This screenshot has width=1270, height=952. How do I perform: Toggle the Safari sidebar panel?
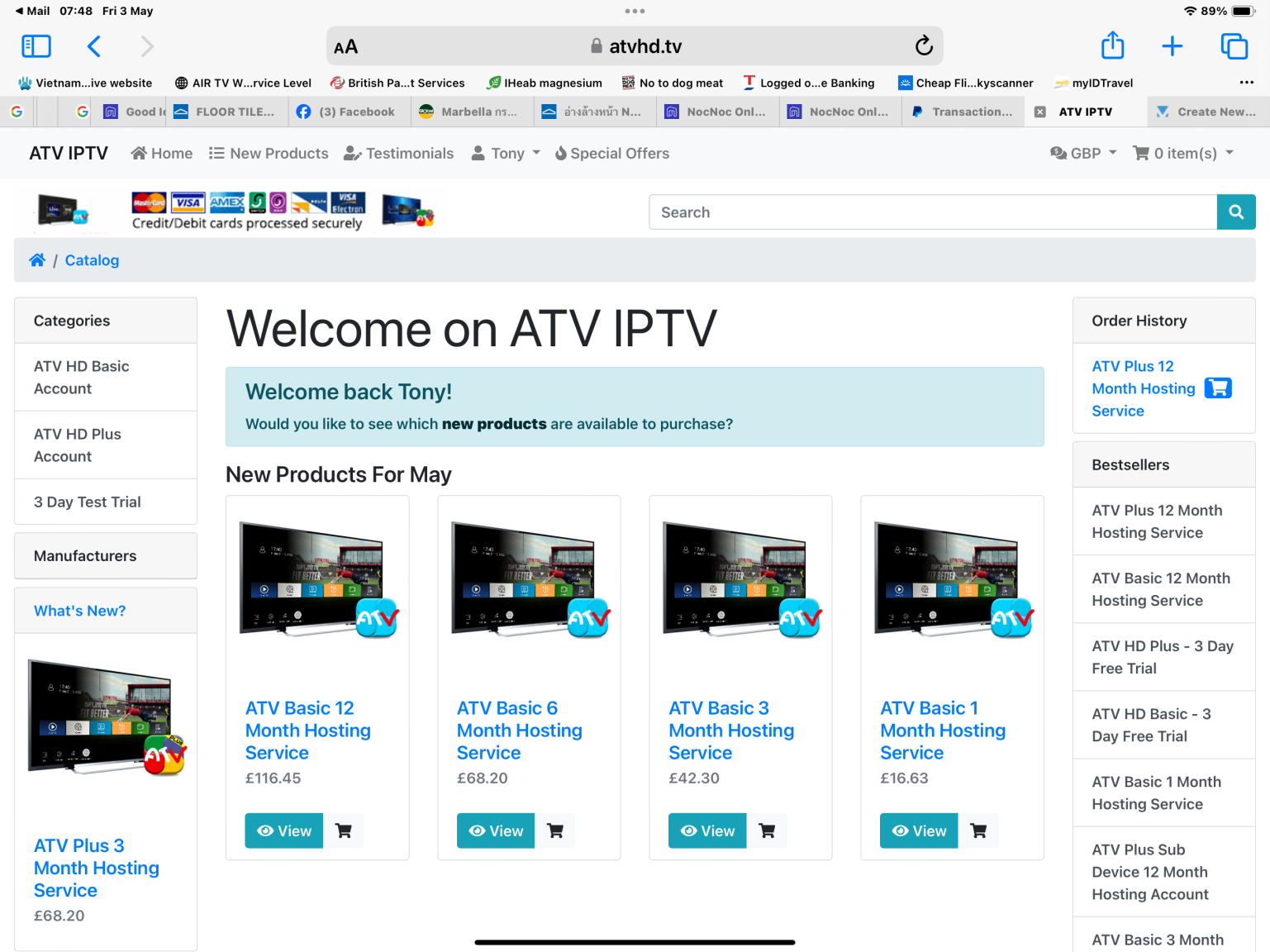36,46
